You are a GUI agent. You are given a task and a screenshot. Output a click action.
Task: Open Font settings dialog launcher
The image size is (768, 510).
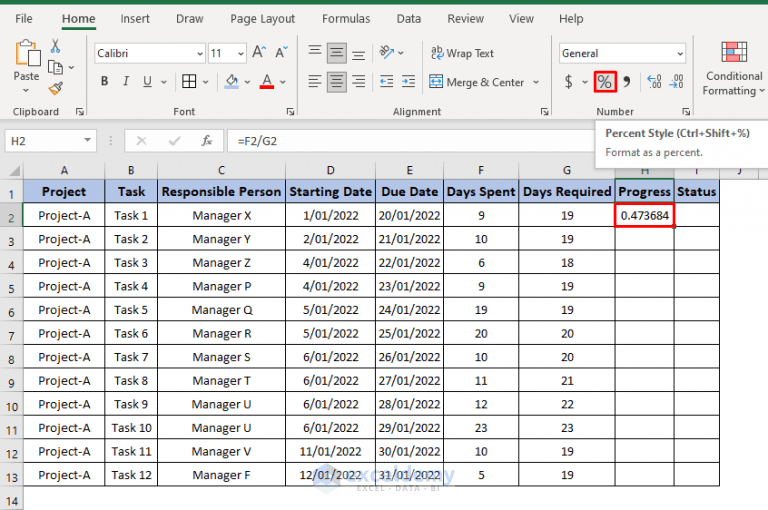tap(290, 112)
